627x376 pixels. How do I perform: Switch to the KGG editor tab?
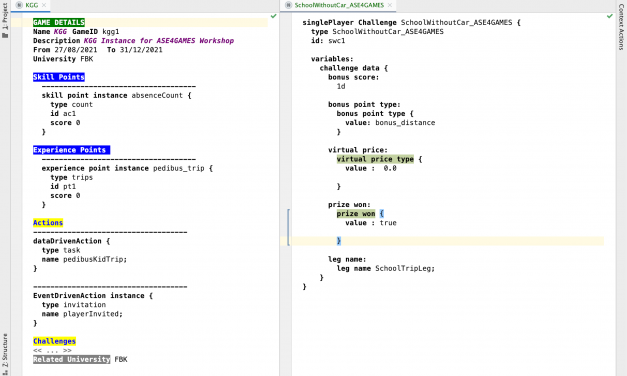click(31, 5)
